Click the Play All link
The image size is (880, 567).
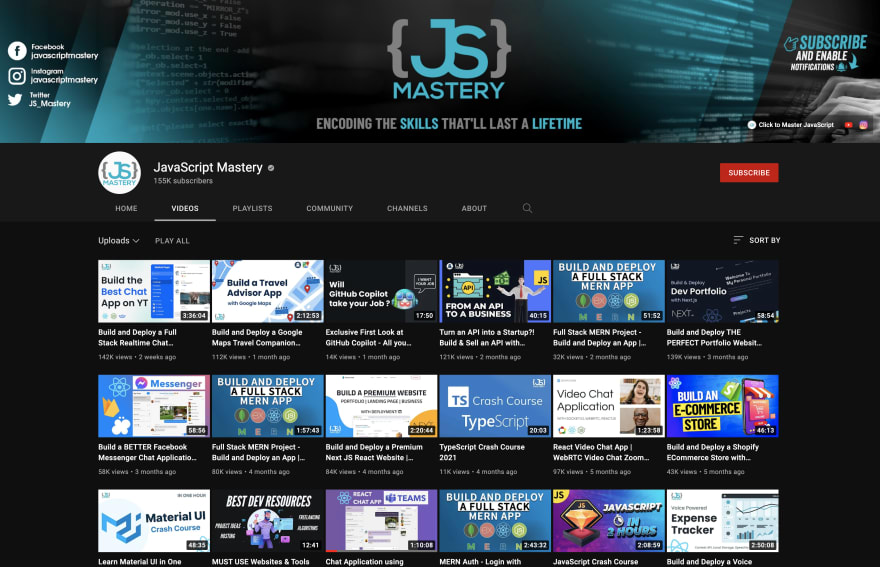pos(172,241)
